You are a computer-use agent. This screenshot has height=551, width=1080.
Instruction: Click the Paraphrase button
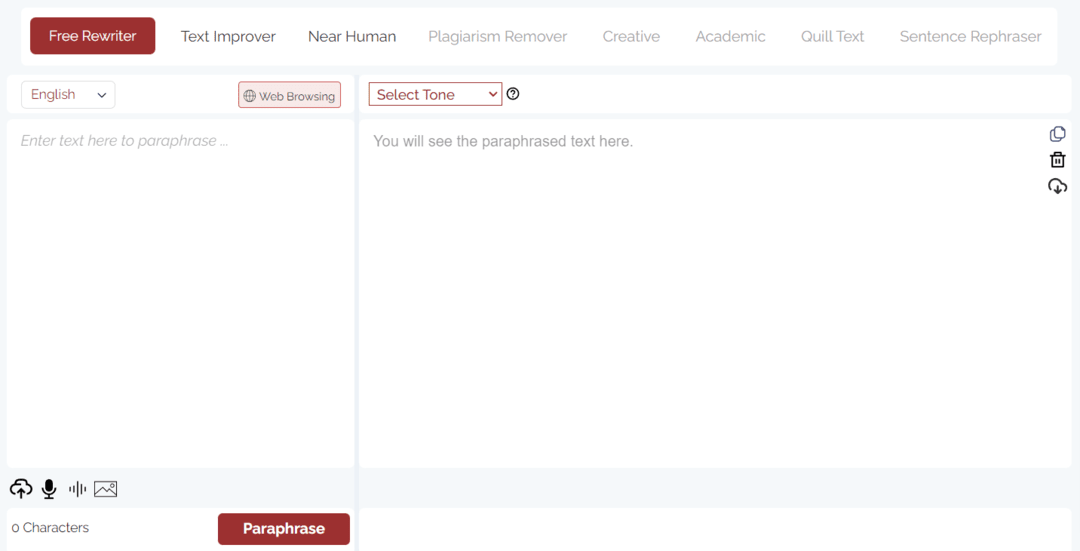pos(284,529)
